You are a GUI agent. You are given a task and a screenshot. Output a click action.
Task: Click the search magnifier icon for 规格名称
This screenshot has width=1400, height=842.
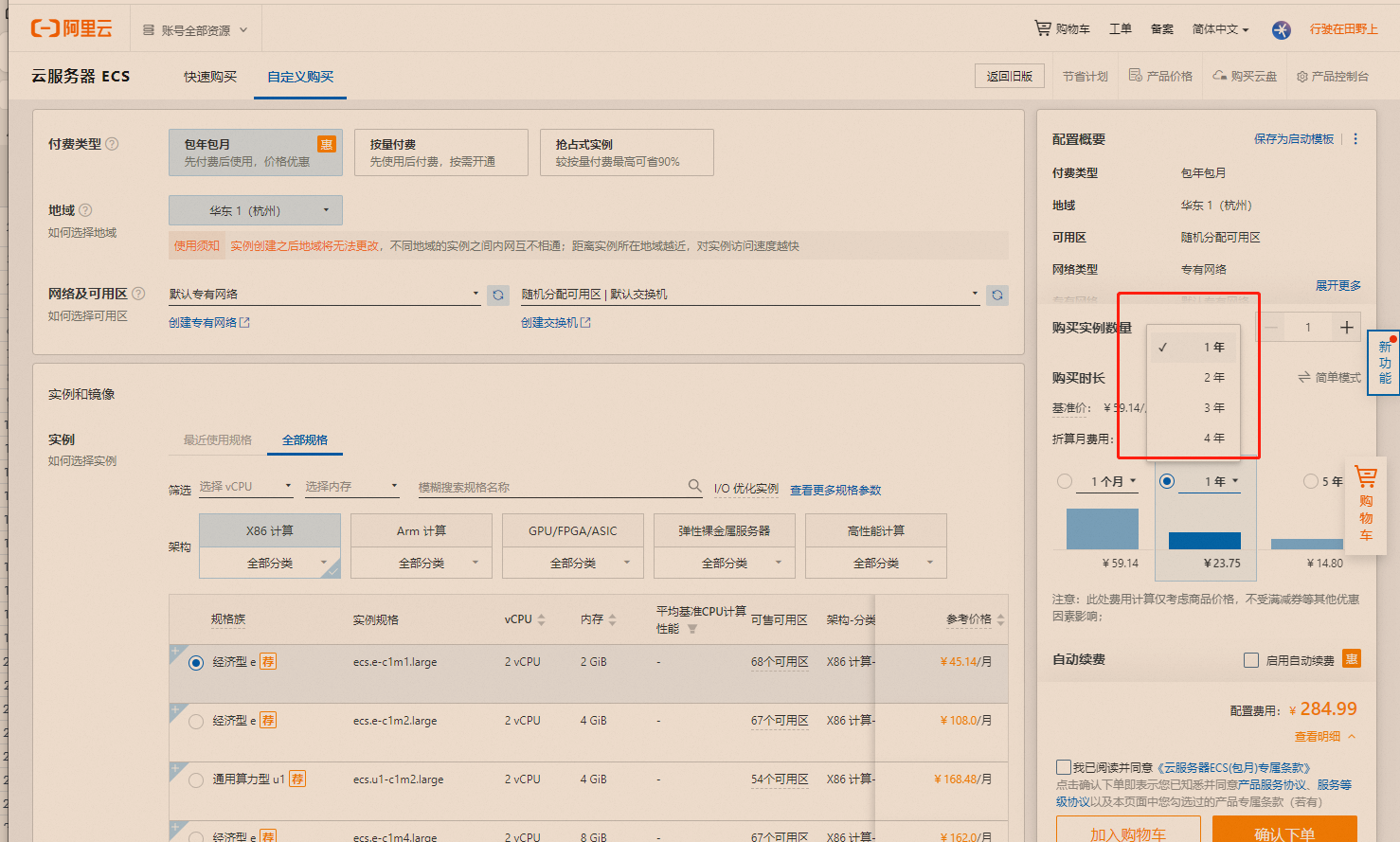[x=695, y=486]
